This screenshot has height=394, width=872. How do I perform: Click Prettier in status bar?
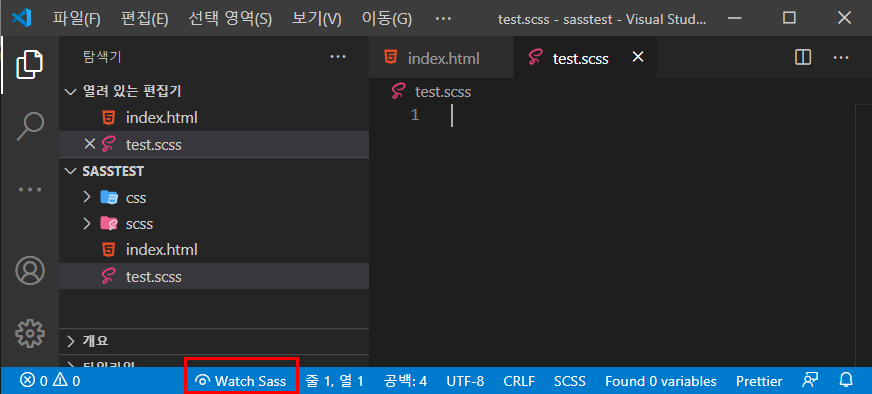click(x=759, y=381)
